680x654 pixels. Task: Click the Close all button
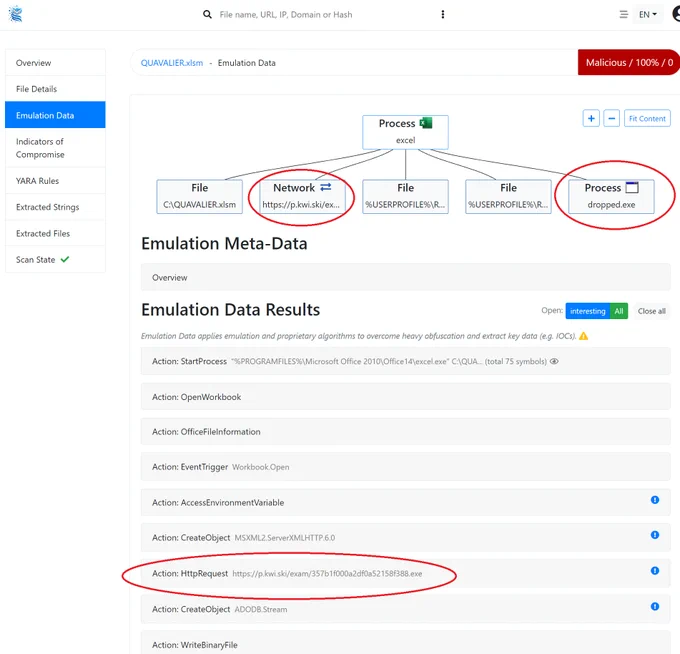[651, 311]
